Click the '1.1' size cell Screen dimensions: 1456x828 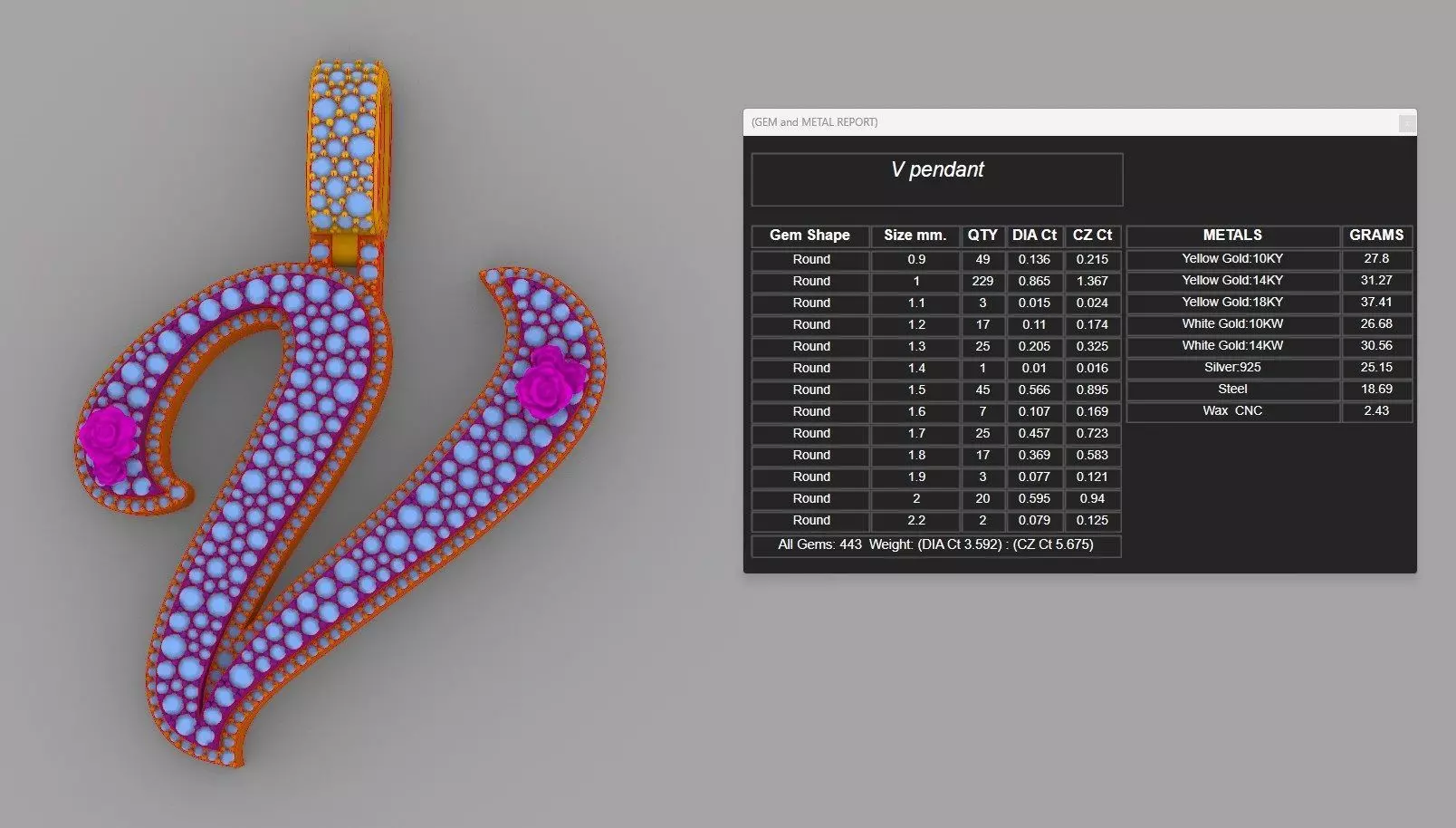pyautogui.click(x=915, y=303)
